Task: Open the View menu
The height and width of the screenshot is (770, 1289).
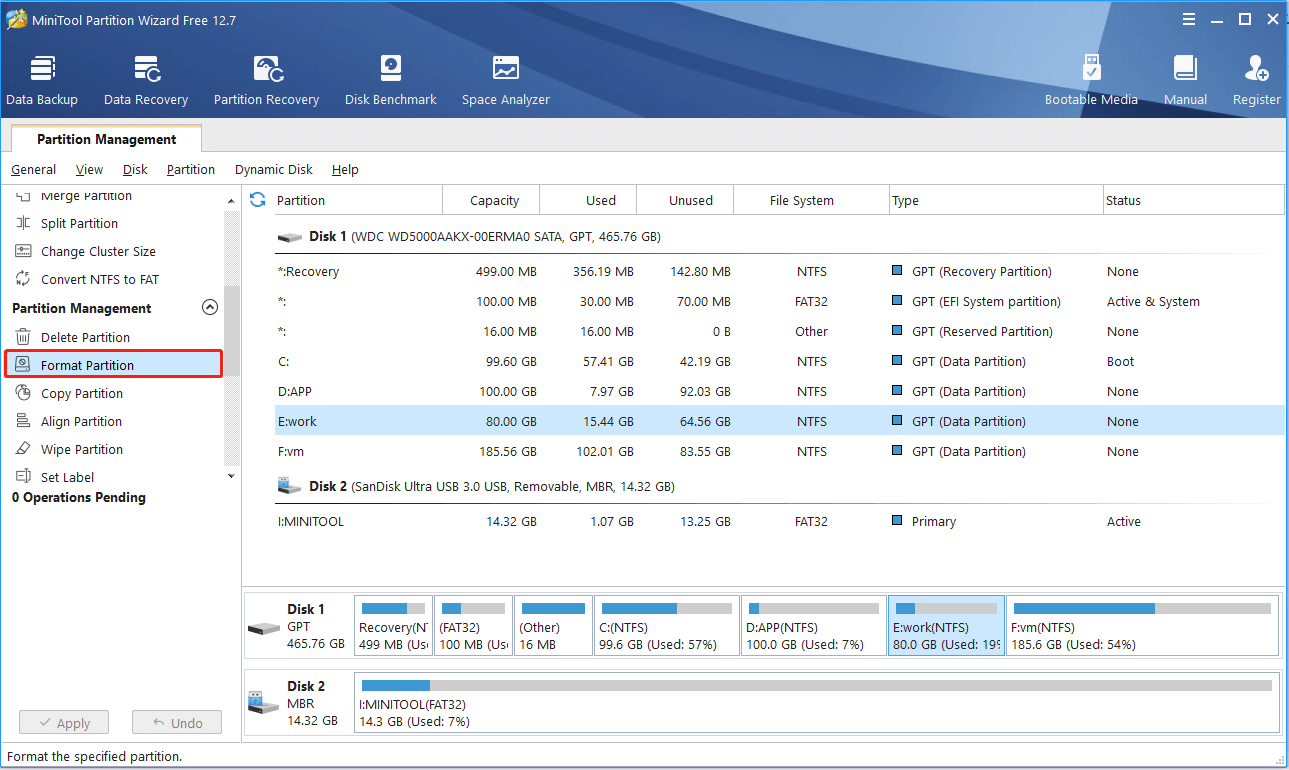Action: pyautogui.click(x=89, y=169)
